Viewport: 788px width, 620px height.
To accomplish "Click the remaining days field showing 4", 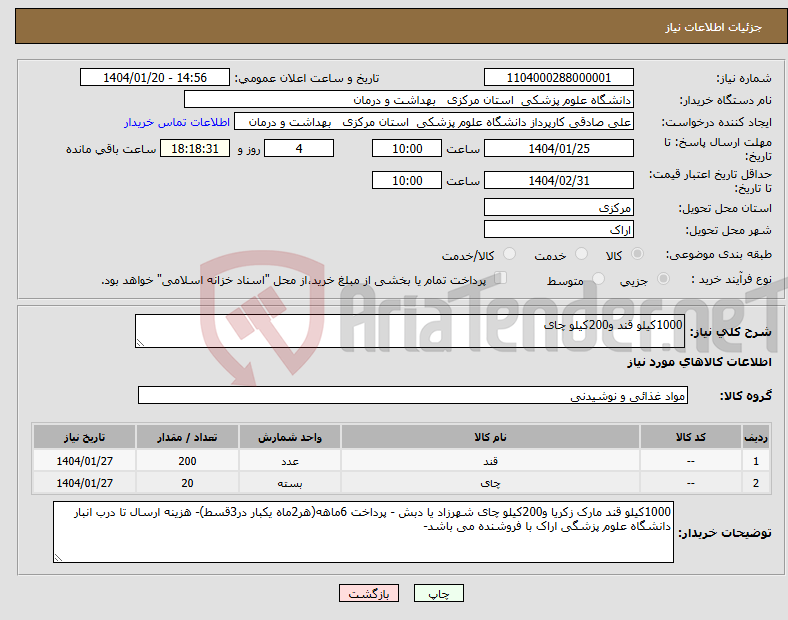I will 299,149.
